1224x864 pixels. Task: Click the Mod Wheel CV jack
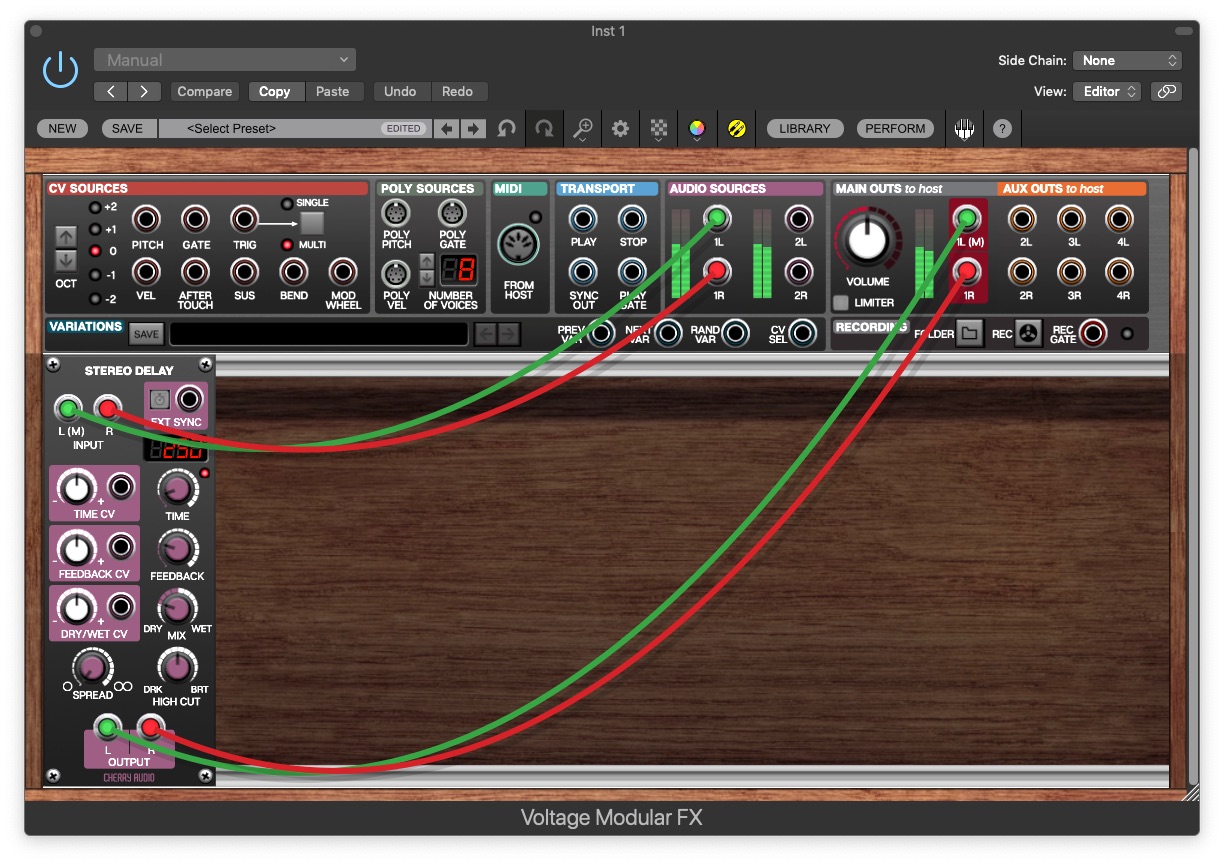pos(343,271)
